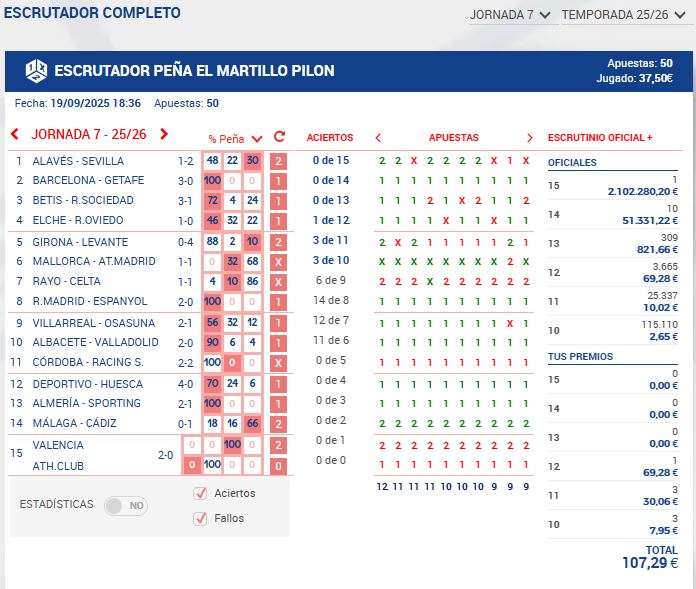Select the ALMERÍA - SPORTING match
The height and width of the screenshot is (589, 696).
tap(87, 403)
